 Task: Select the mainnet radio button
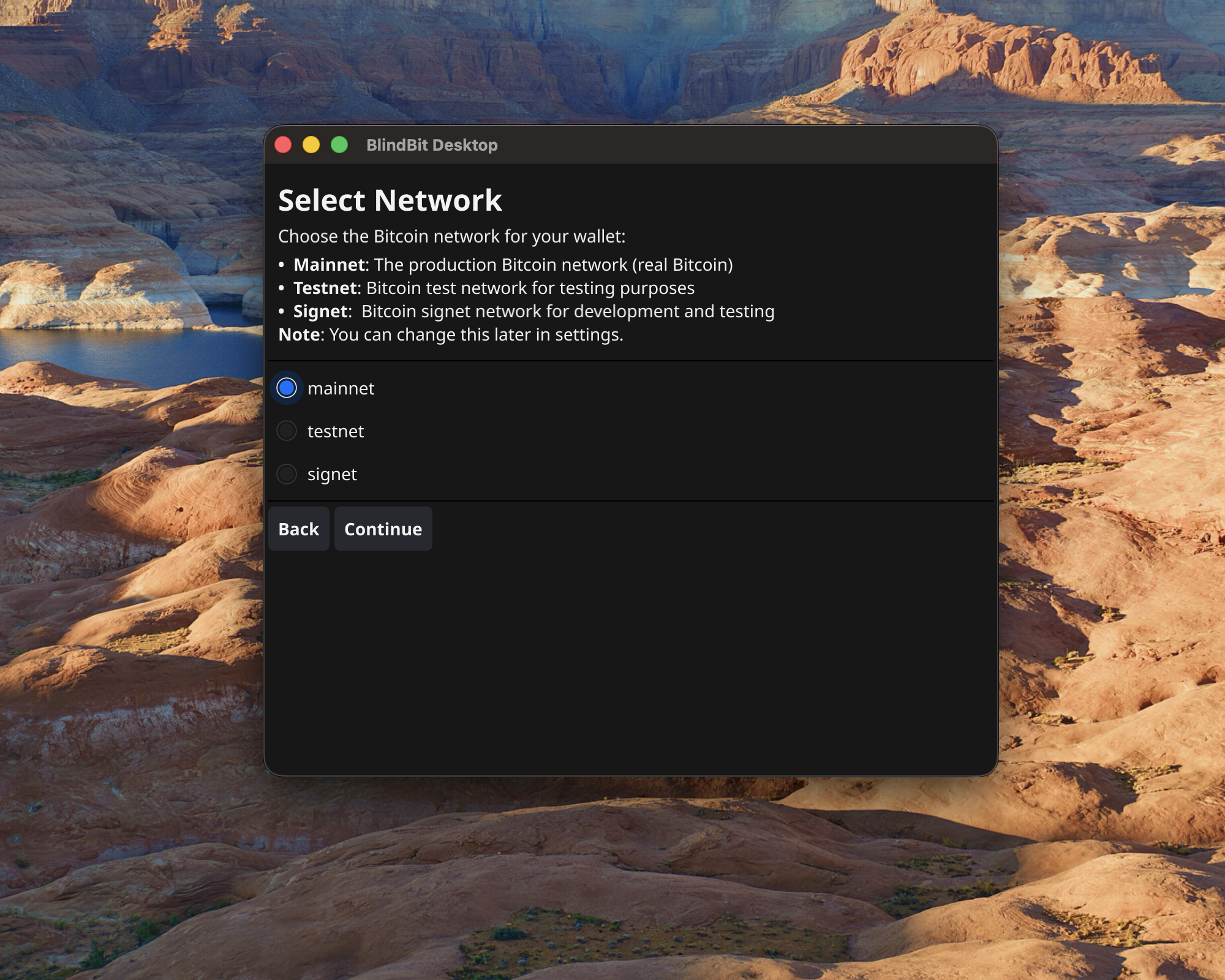tap(286, 388)
